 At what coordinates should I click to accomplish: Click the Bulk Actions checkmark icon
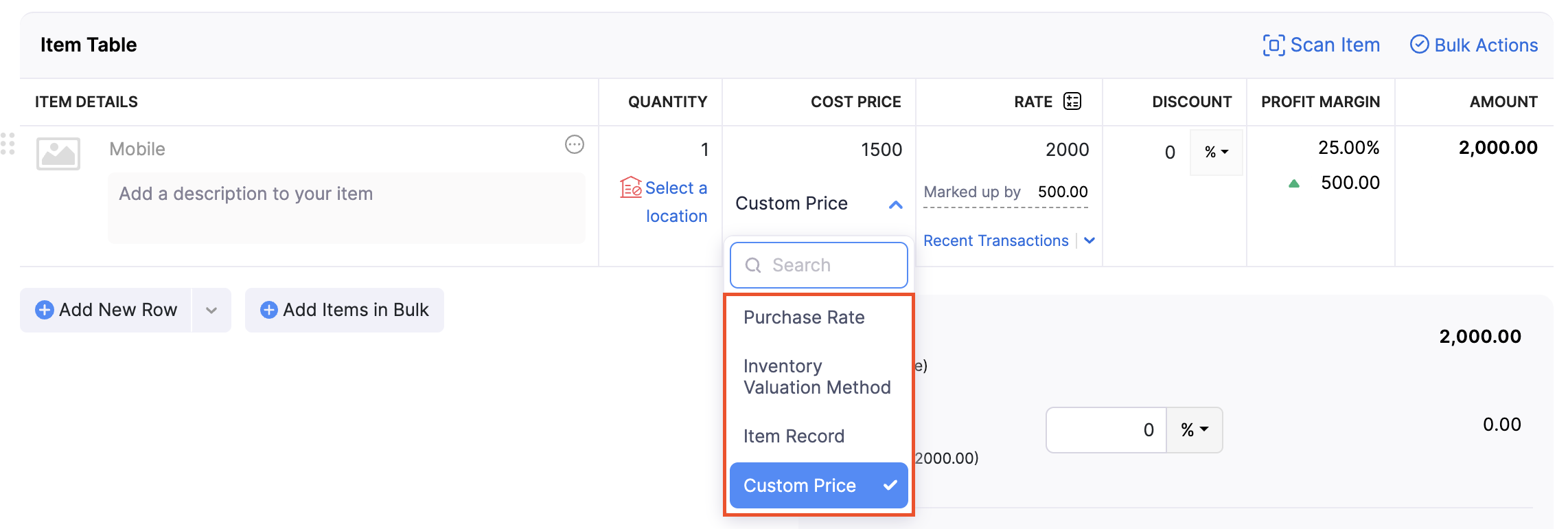coord(1420,44)
